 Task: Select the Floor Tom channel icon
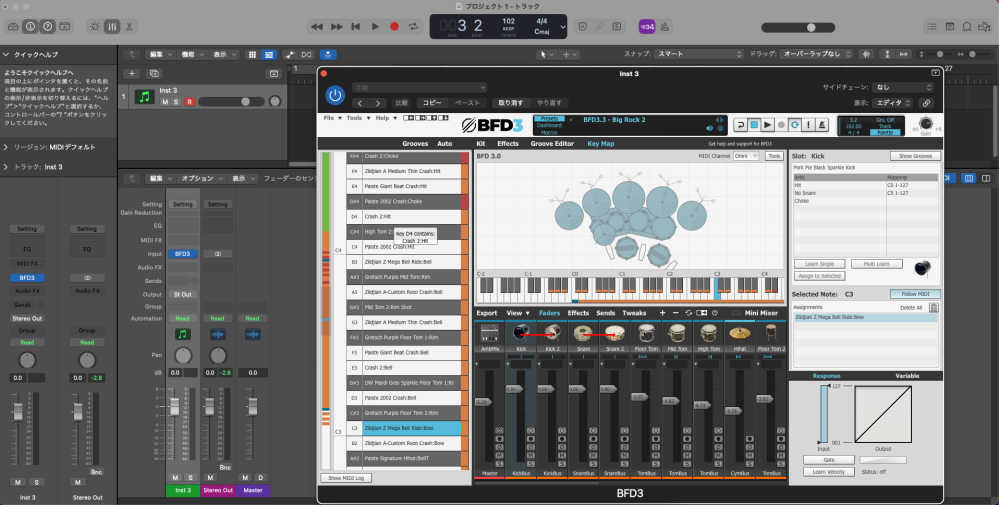[x=646, y=333]
